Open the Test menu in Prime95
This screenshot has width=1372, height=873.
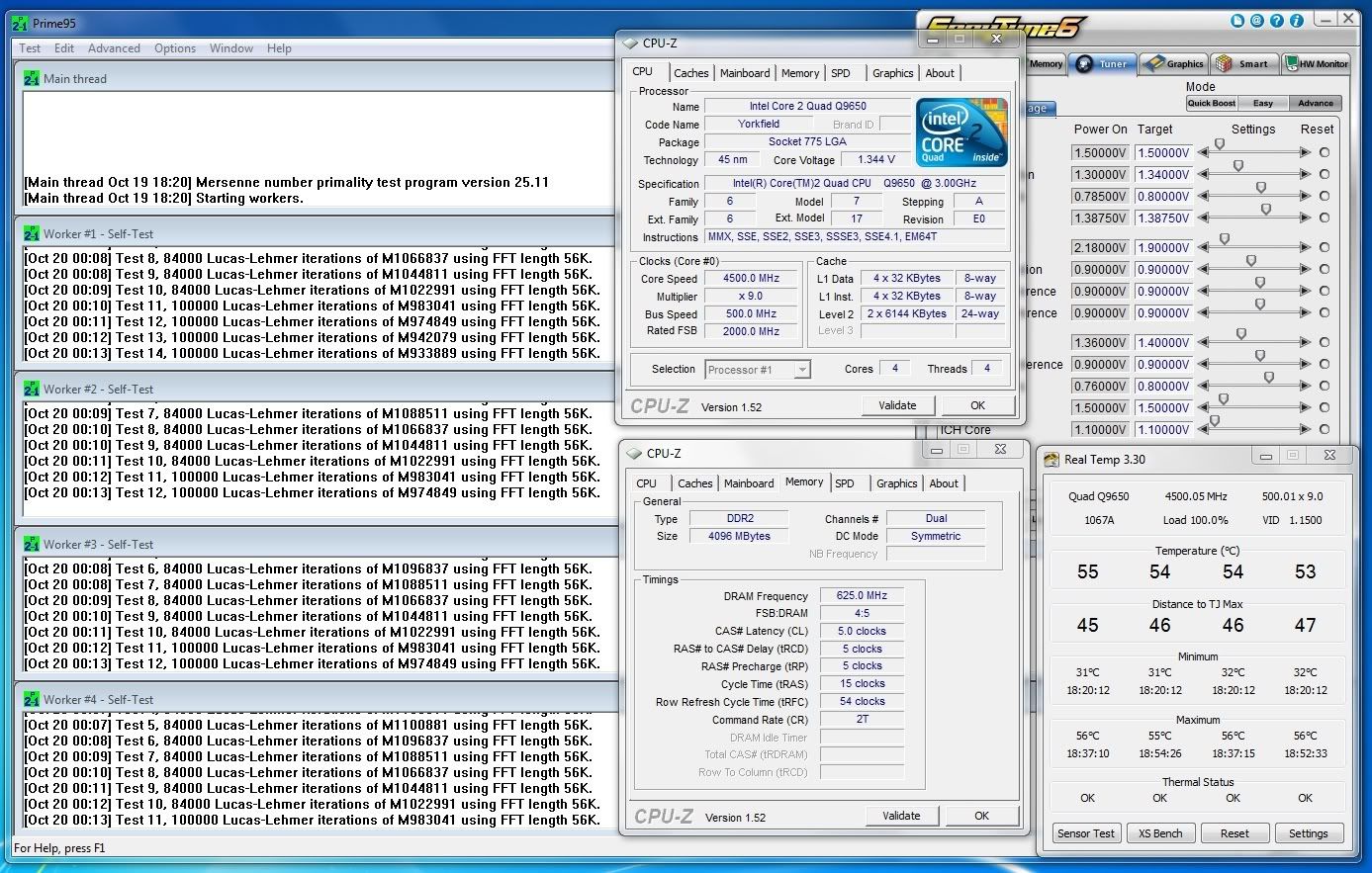(x=31, y=48)
